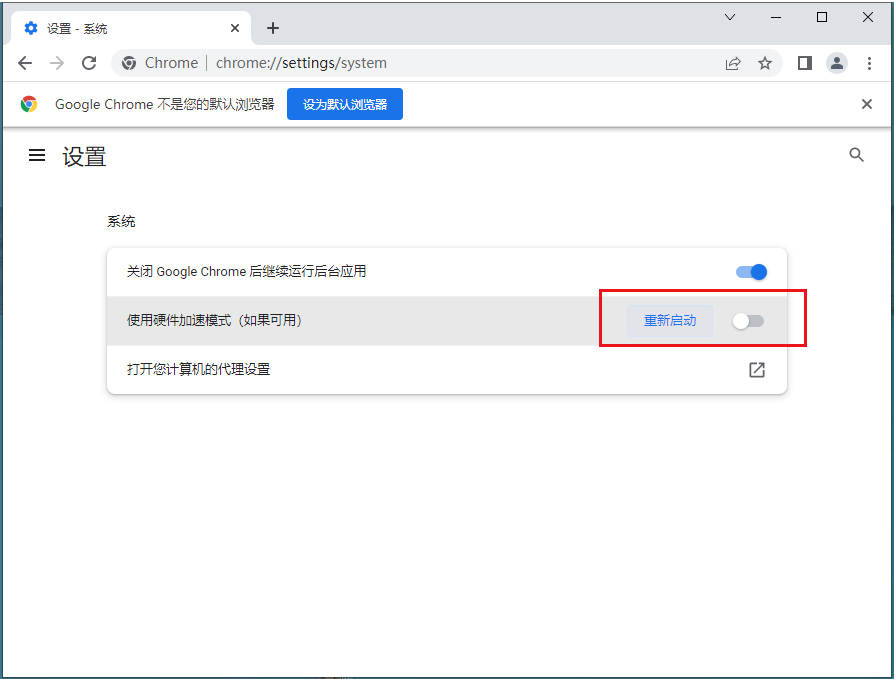This screenshot has width=894, height=679.
Task: Open proxy settings external link icon
Action: tap(757, 369)
